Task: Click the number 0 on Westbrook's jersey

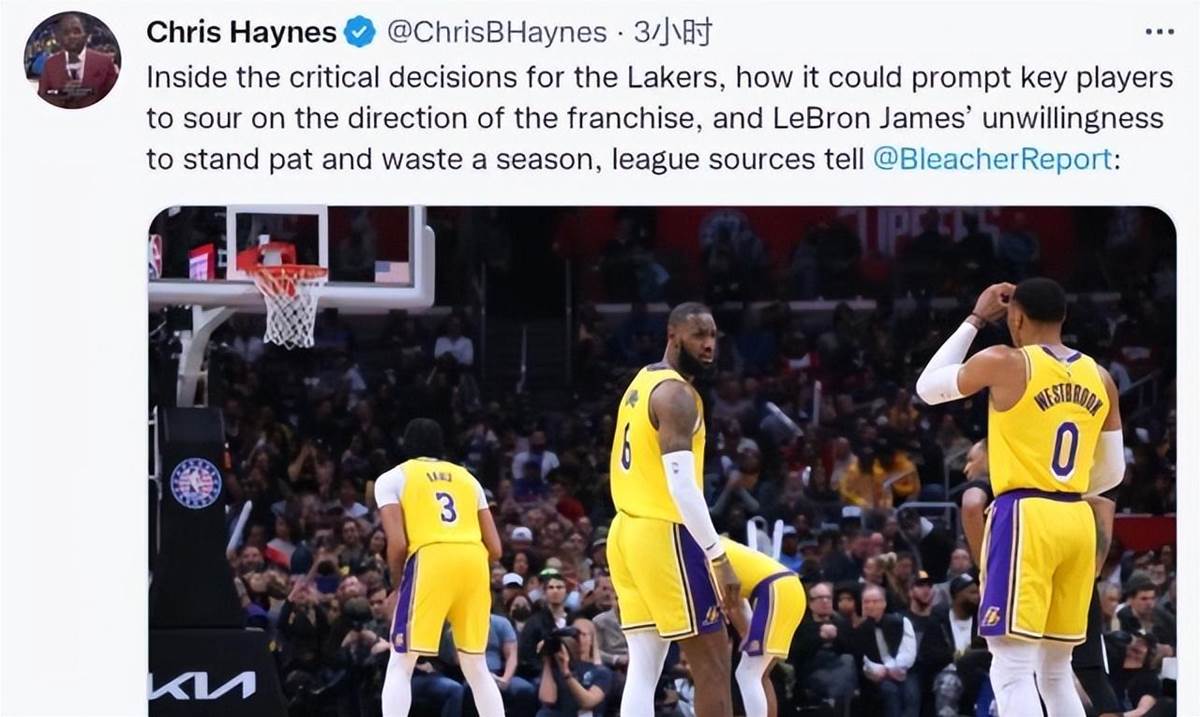Action: [x=1063, y=450]
